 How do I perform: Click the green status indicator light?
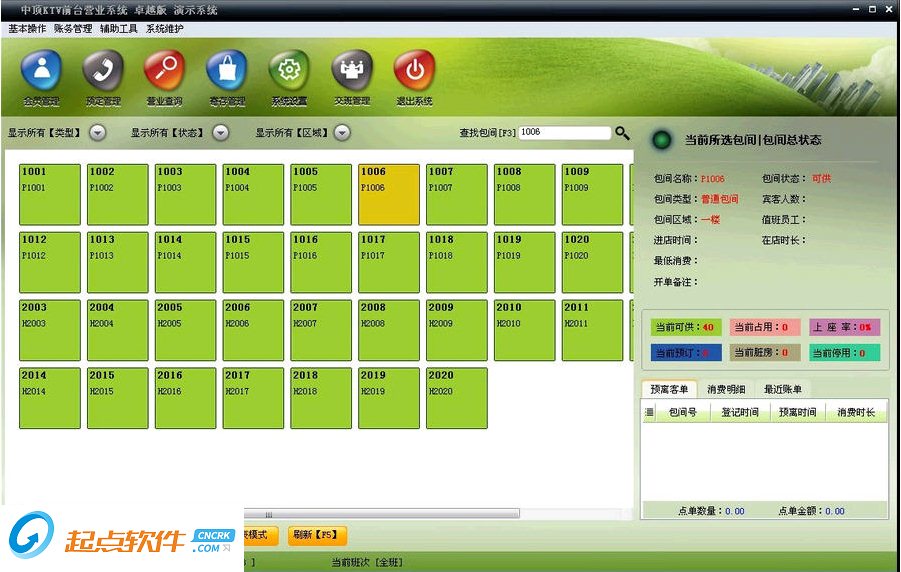pyautogui.click(x=661, y=140)
